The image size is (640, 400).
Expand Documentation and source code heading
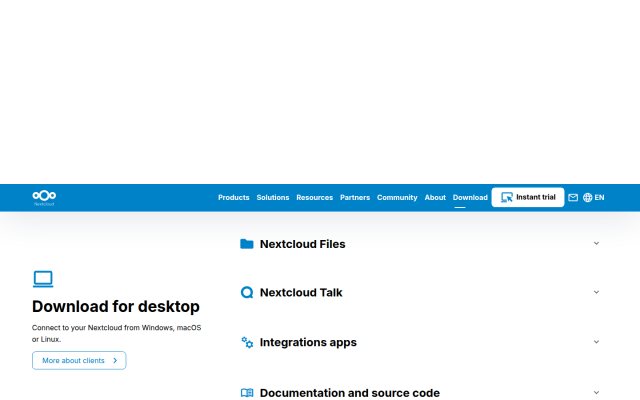coord(350,393)
